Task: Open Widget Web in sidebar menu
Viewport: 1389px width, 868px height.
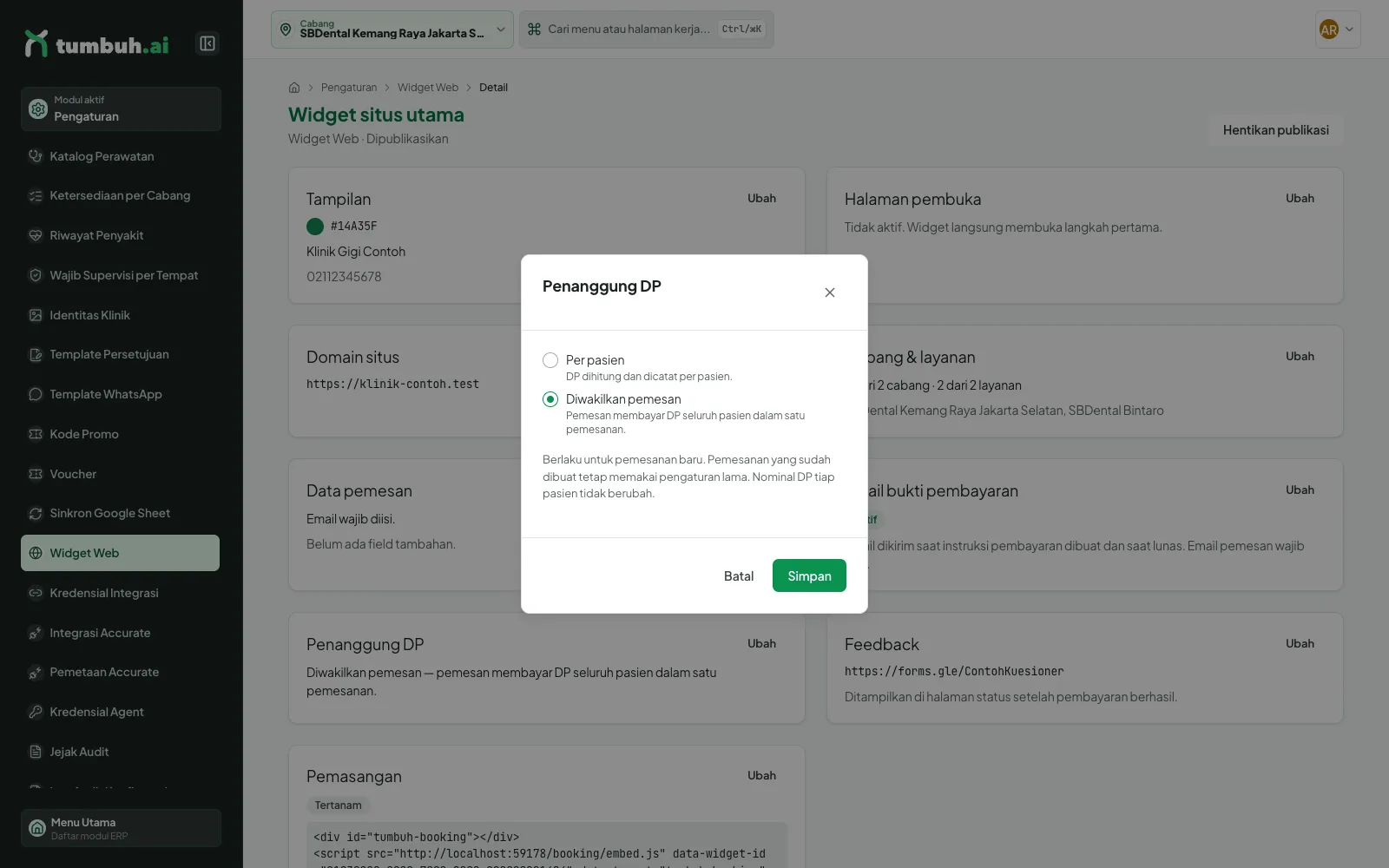Action: point(120,553)
